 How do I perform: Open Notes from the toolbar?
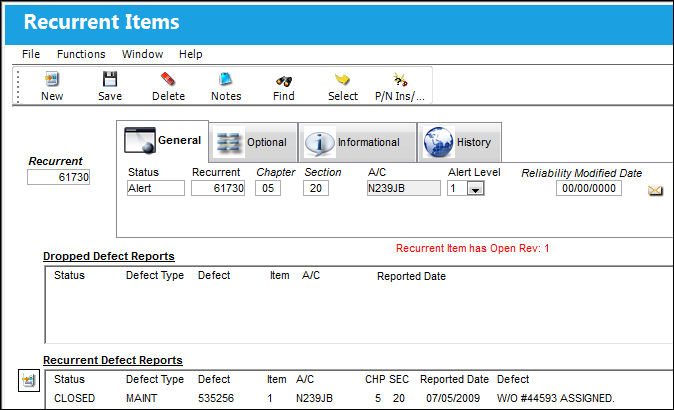[226, 79]
